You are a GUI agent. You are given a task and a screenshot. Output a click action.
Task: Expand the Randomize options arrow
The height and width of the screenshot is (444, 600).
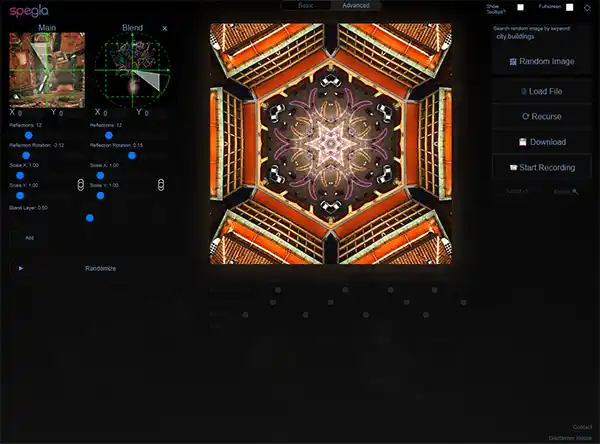click(21, 268)
